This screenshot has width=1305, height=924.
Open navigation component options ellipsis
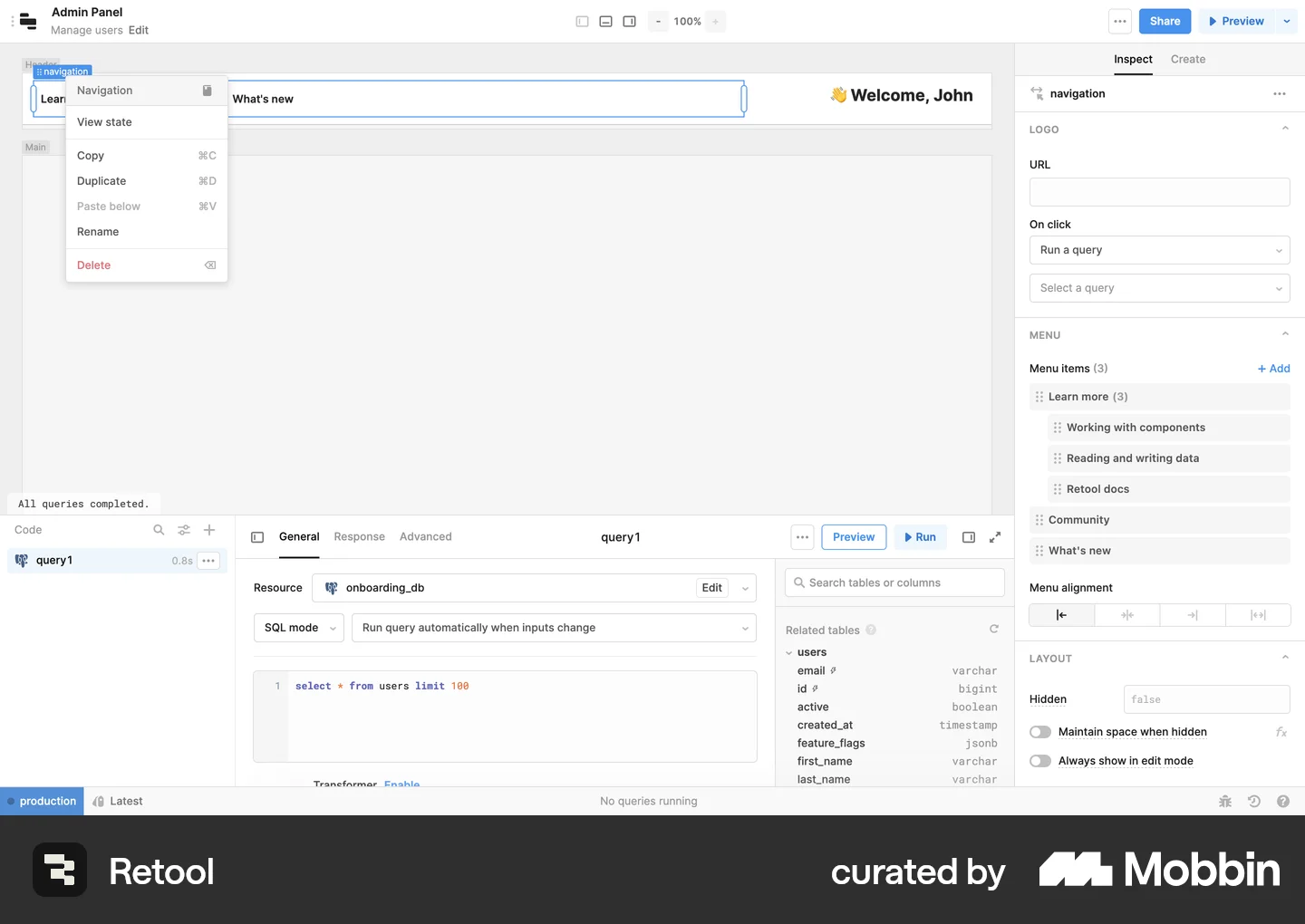coord(1280,94)
